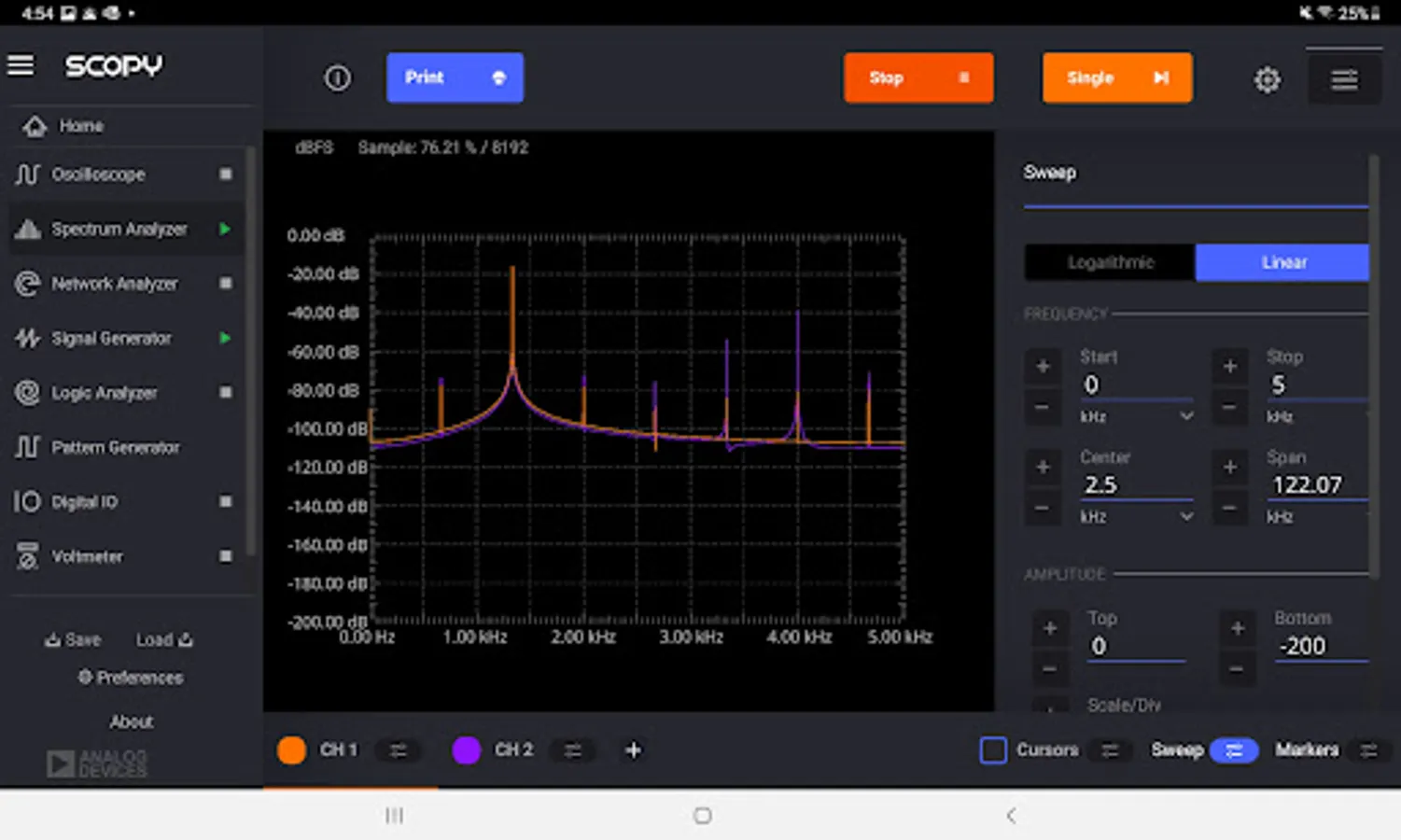Save the session configuration

pos(73,640)
